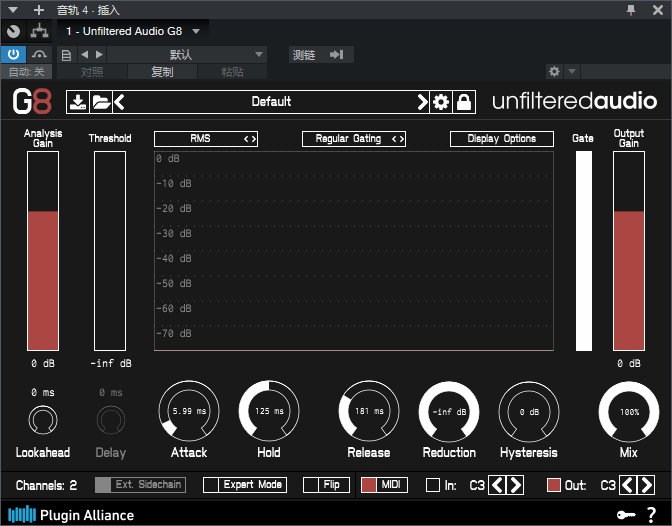Select previous host preset left arrow

click(x=84, y=54)
